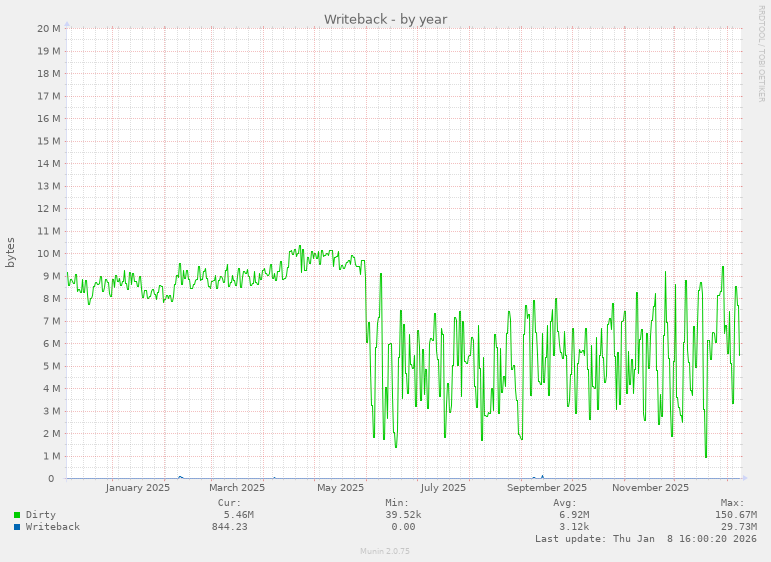Screen dimensions: 771x562
Task: Click the Writeback average value 3.12k
Action: 574,527
